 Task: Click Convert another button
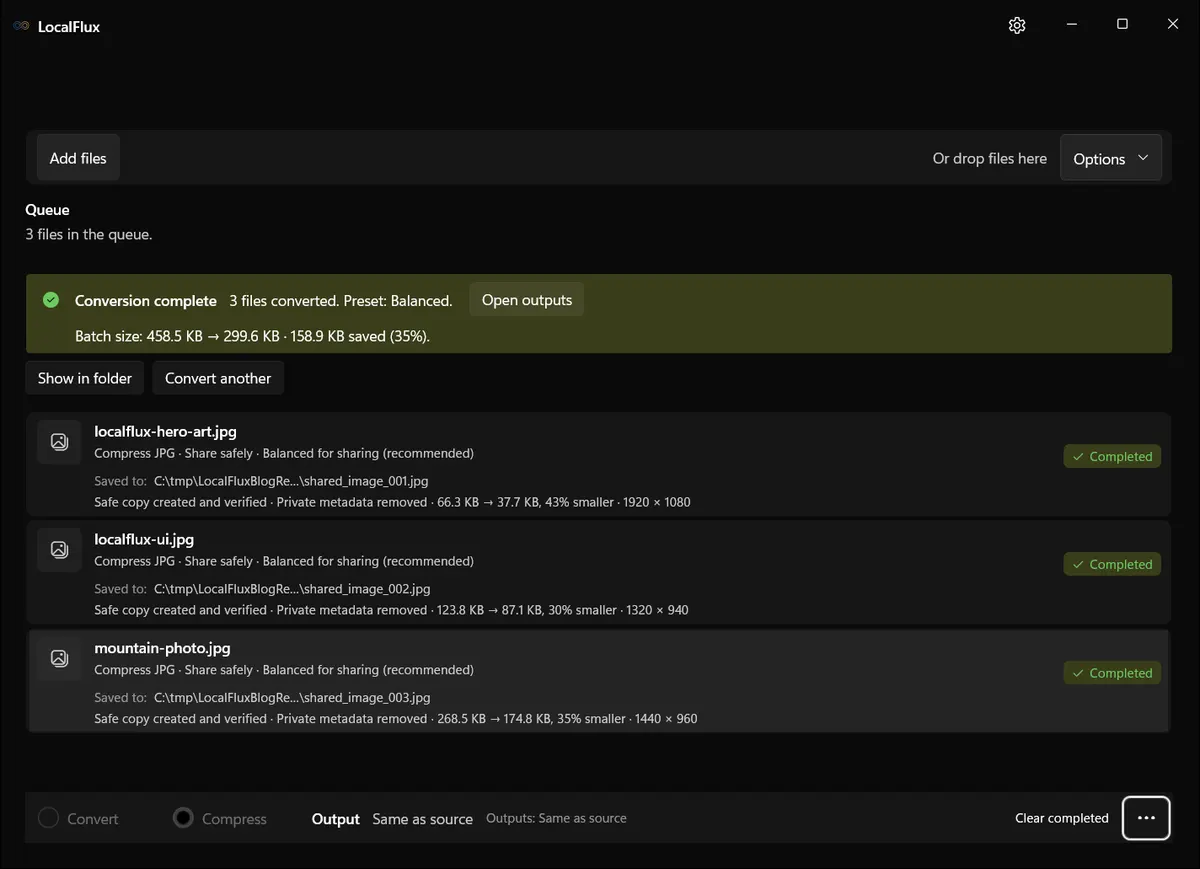[x=218, y=378]
